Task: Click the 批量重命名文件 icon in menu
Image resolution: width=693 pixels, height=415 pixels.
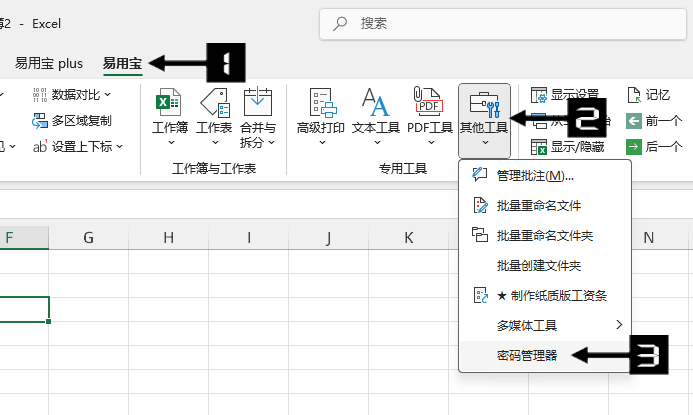Action: (480, 205)
